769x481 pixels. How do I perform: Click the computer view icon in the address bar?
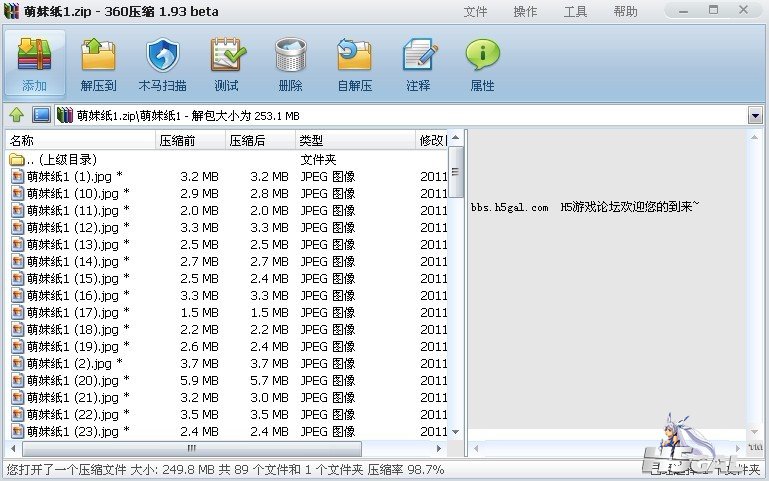click(x=41, y=115)
